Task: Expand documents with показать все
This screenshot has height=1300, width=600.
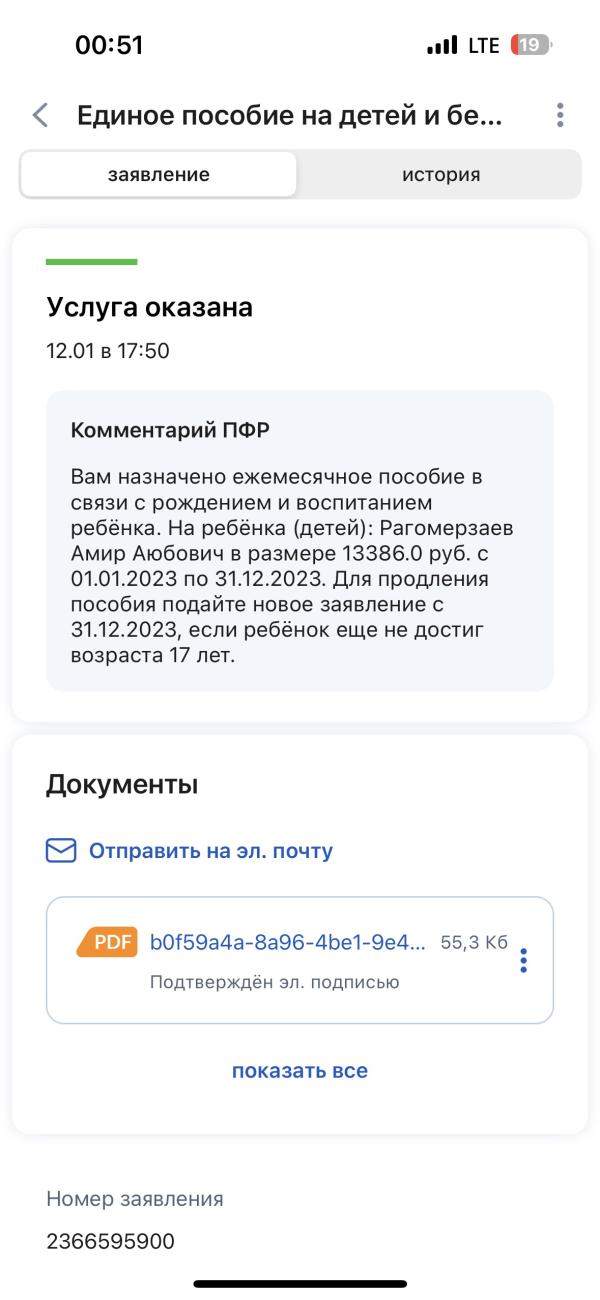Action: 300,1071
